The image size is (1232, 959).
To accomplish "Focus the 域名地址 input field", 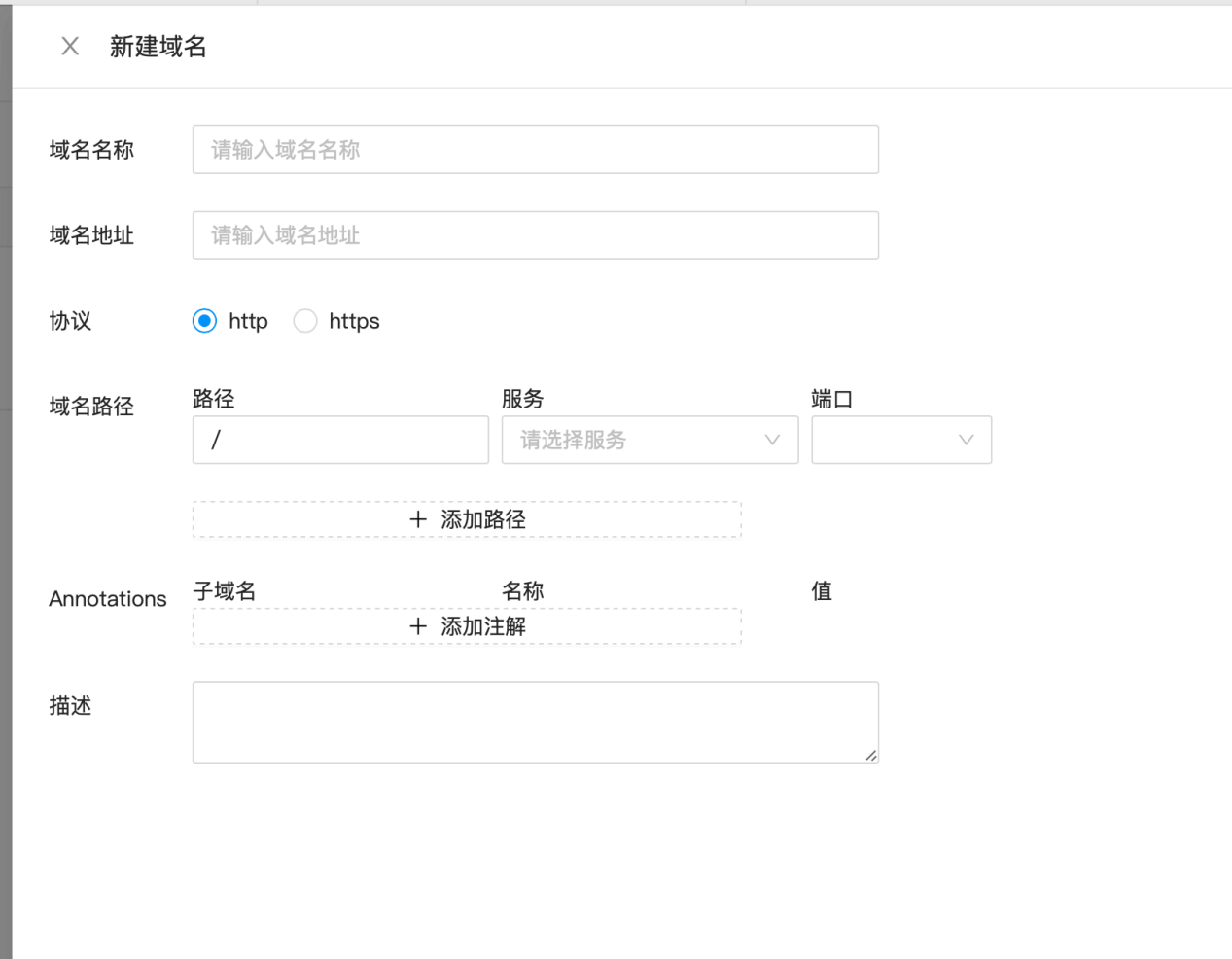I will (x=535, y=235).
